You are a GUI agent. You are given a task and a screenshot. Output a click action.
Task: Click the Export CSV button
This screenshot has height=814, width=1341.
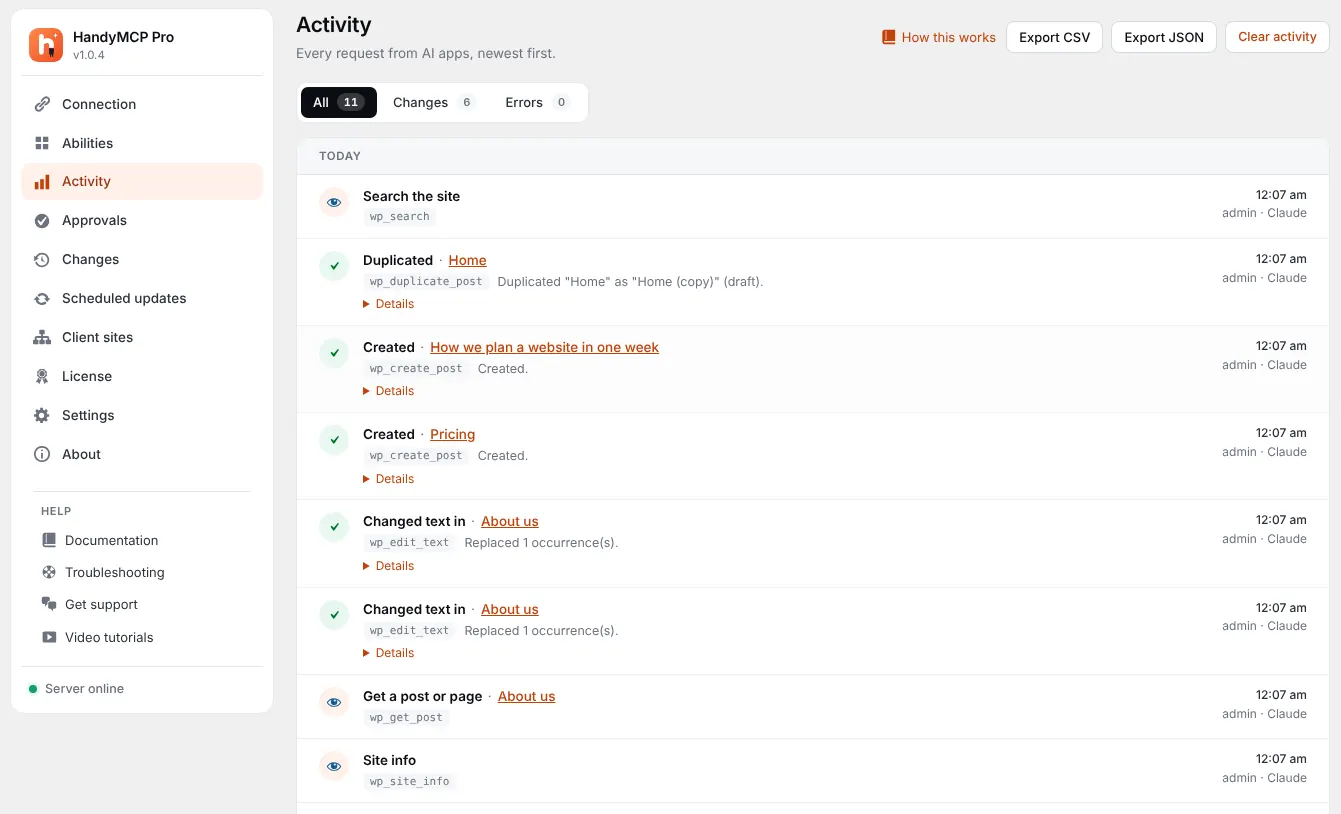click(1055, 37)
